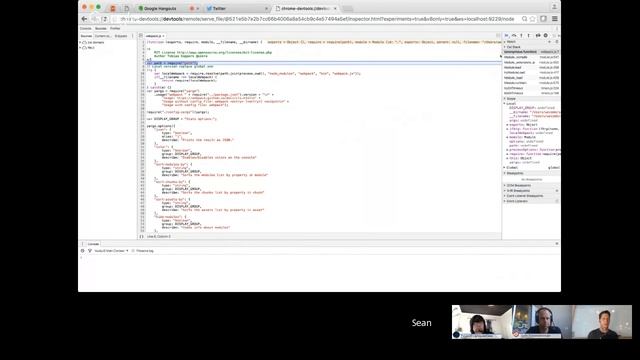The image size is (640, 360).
Task: Click the Chrome profile icon at top right
Action: point(554,7)
